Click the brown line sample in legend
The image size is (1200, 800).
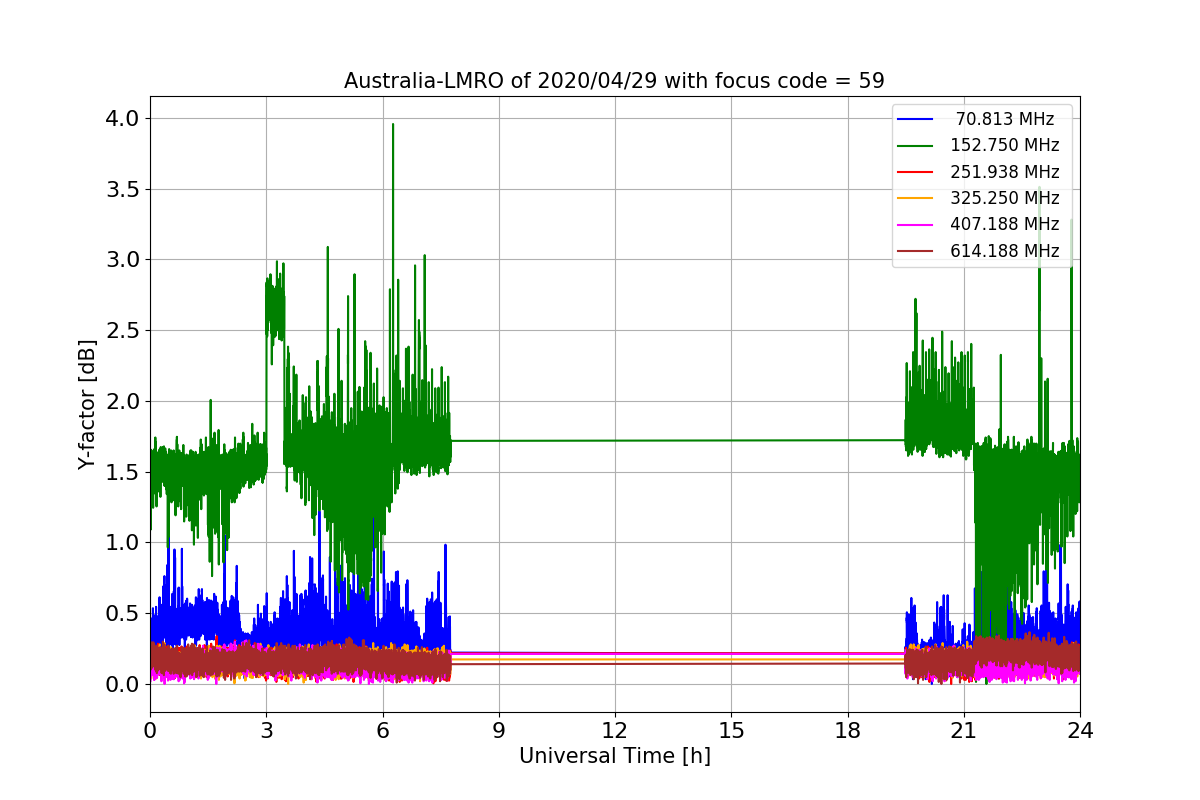916,251
